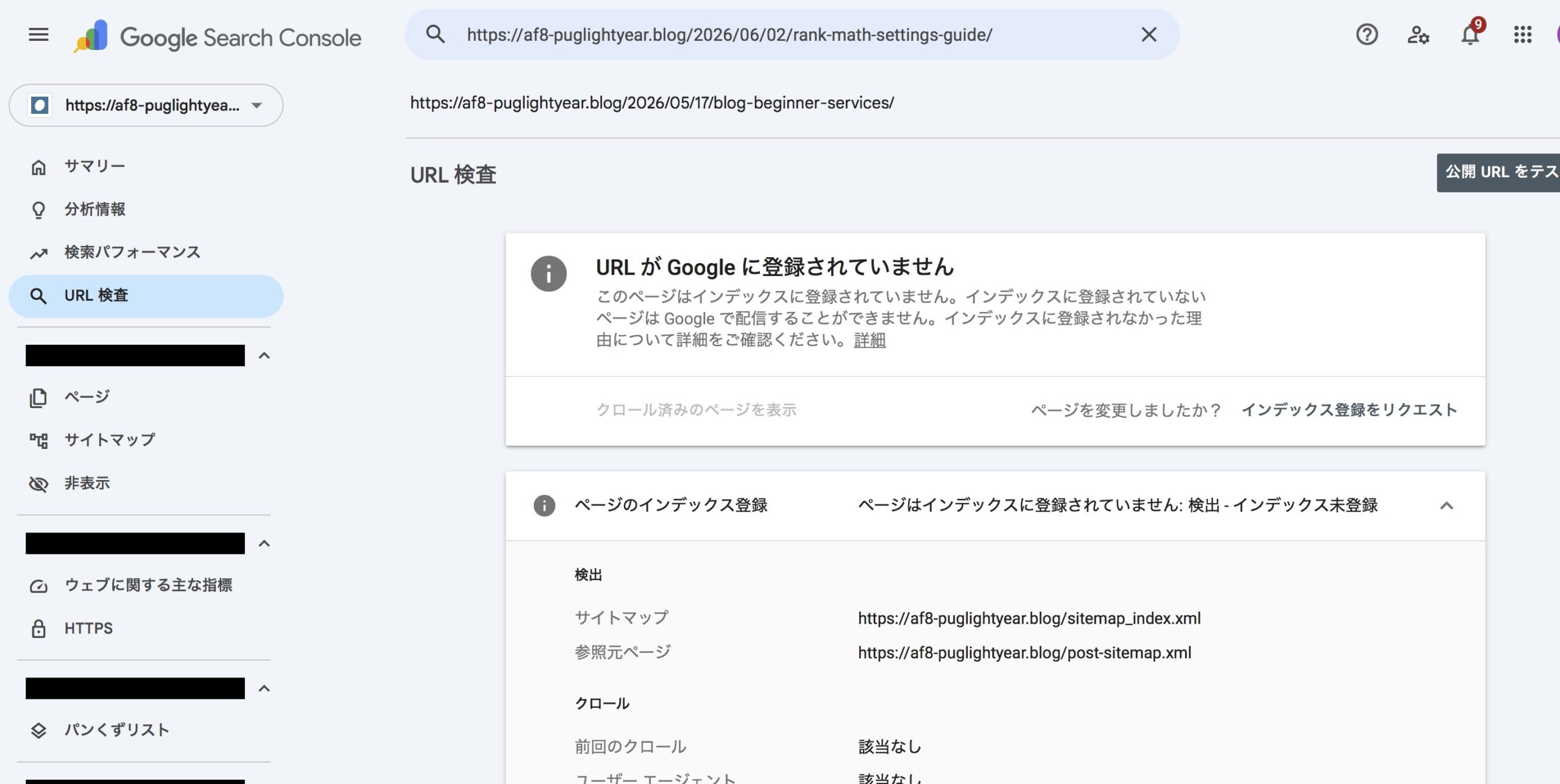Click the sitemap tree icon

tap(38, 440)
